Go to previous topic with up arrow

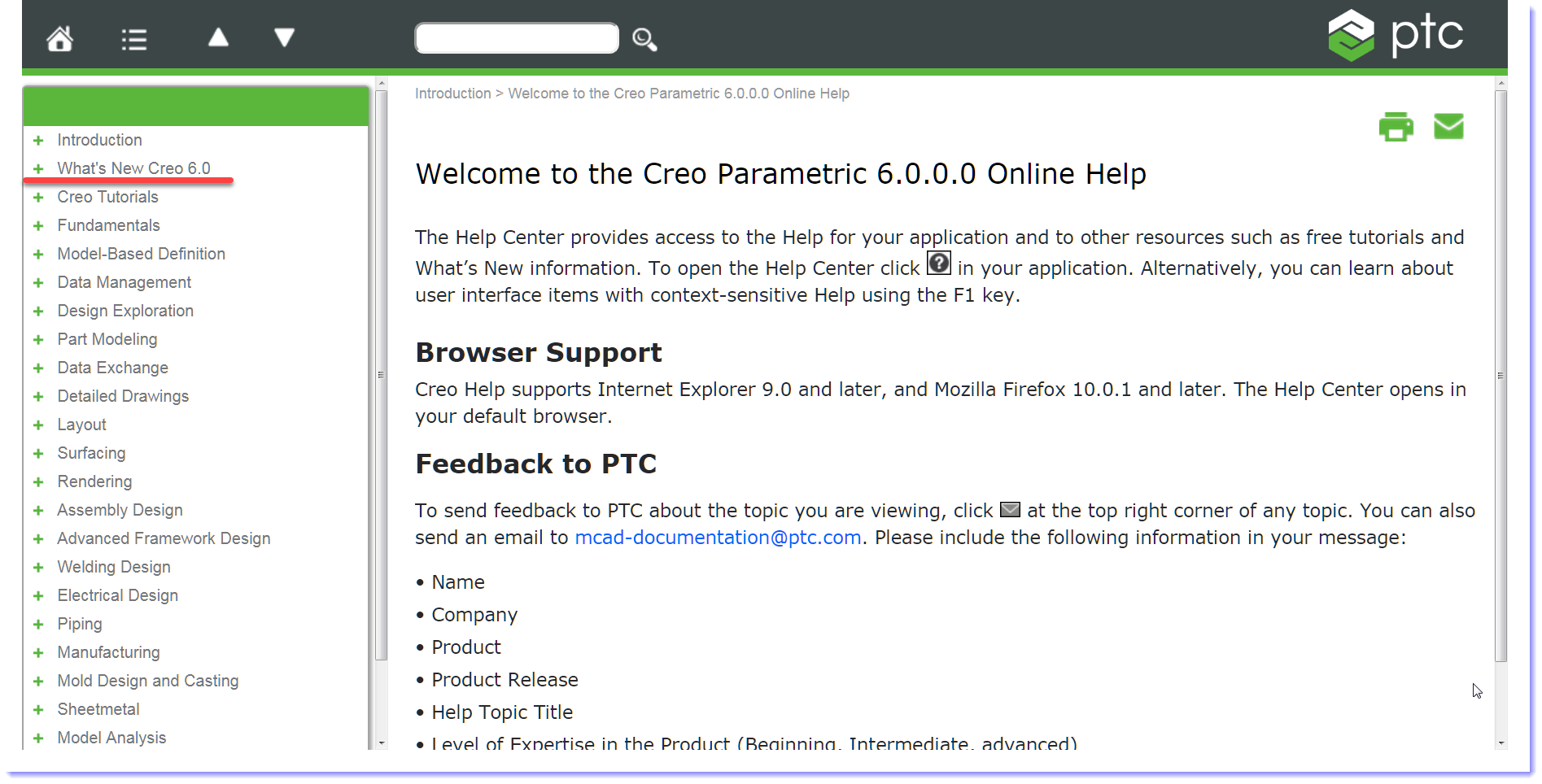pos(218,37)
